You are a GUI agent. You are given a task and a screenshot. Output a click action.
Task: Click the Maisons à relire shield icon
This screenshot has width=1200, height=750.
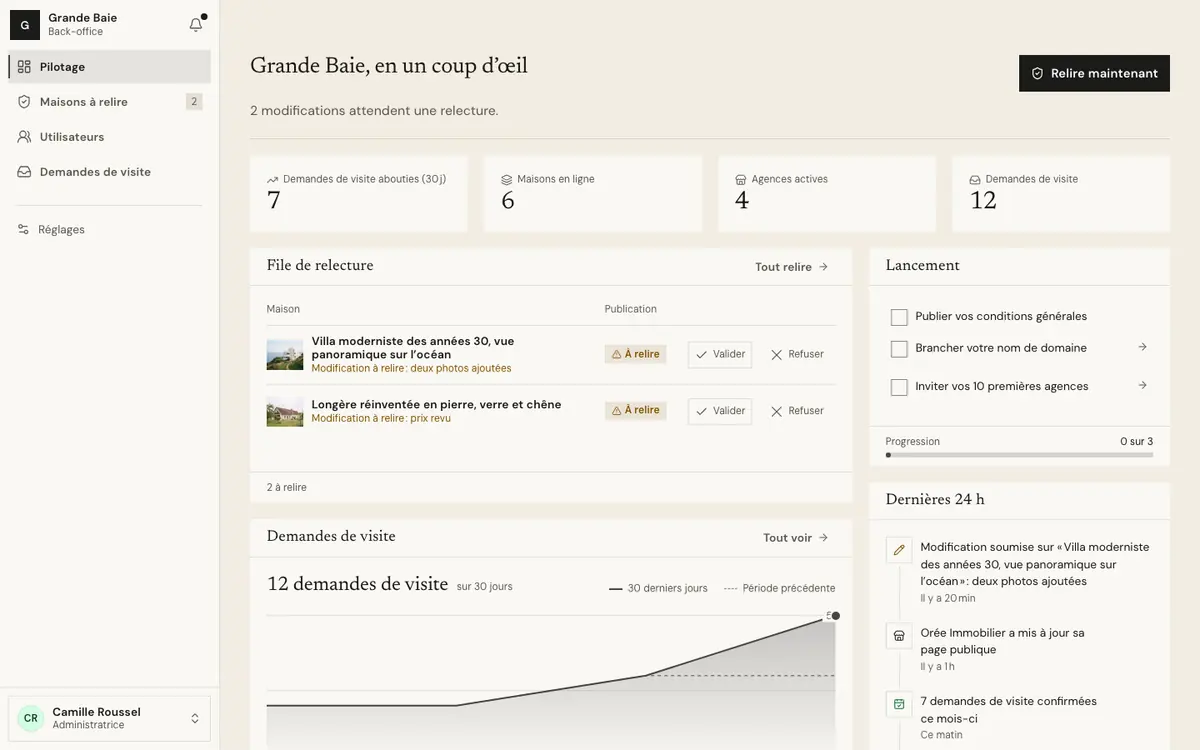pos(24,102)
